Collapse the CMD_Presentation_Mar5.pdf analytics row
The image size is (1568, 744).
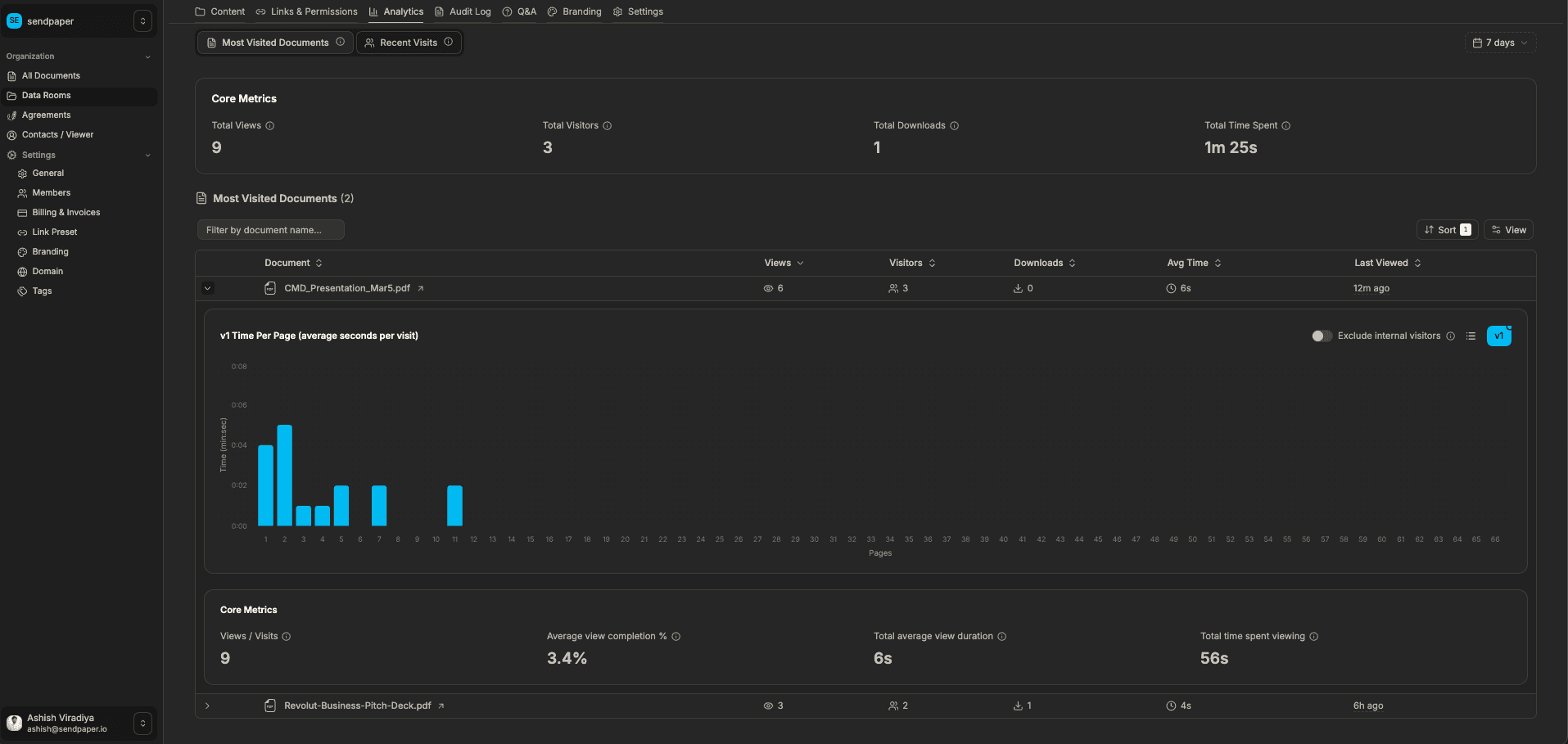coord(207,288)
